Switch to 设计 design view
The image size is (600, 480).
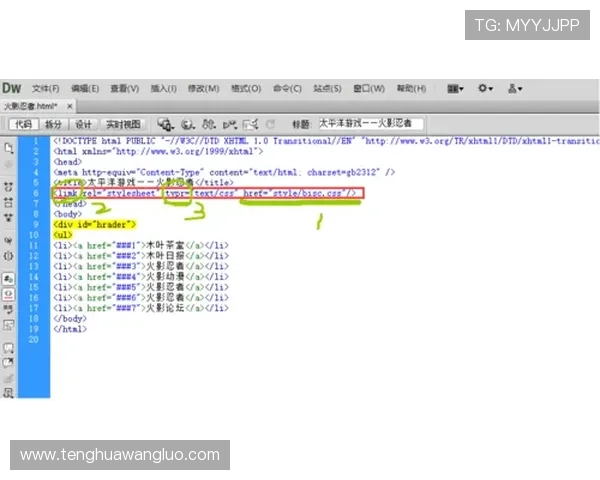(83, 124)
